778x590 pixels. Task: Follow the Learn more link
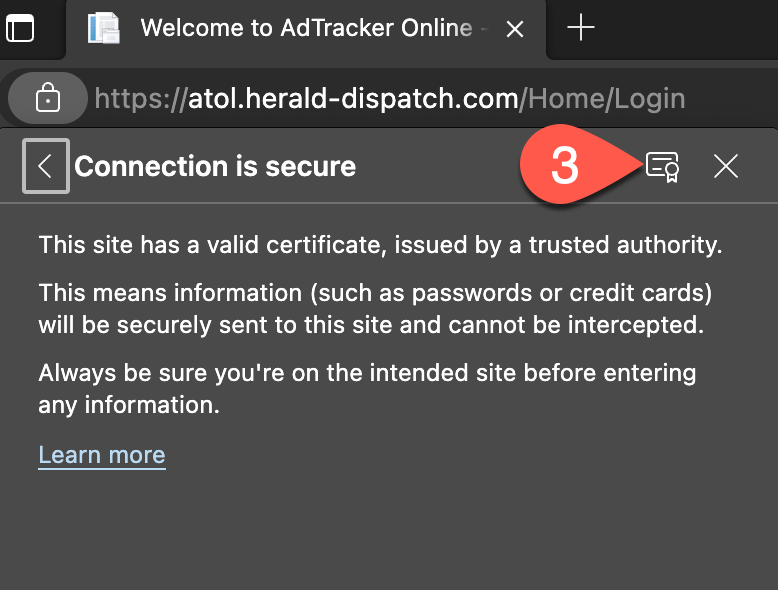point(102,455)
